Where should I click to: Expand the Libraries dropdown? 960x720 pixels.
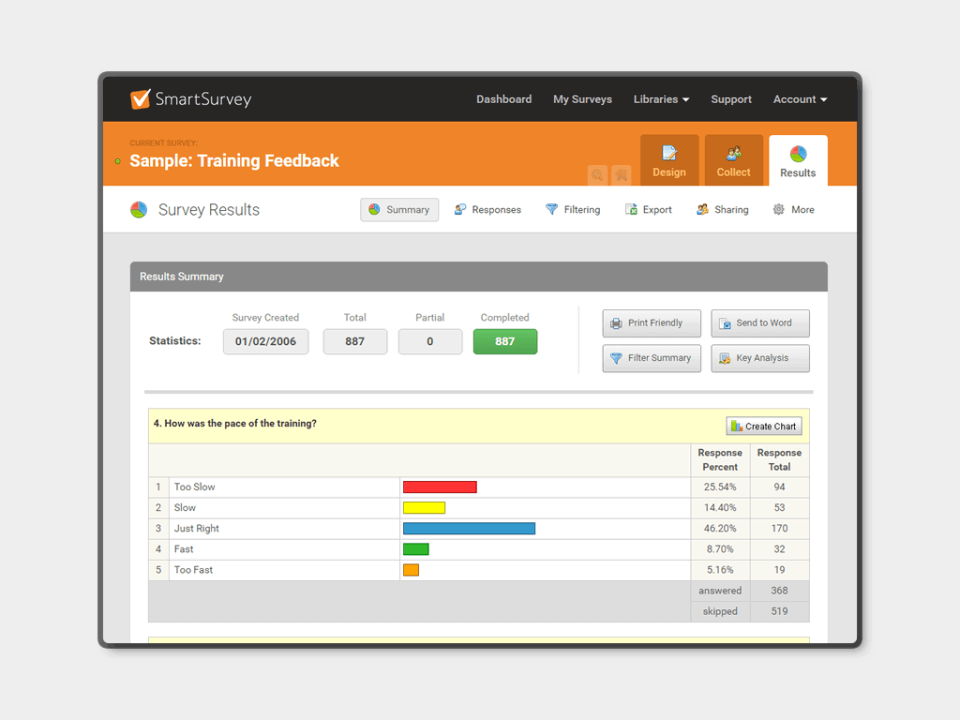coord(661,99)
